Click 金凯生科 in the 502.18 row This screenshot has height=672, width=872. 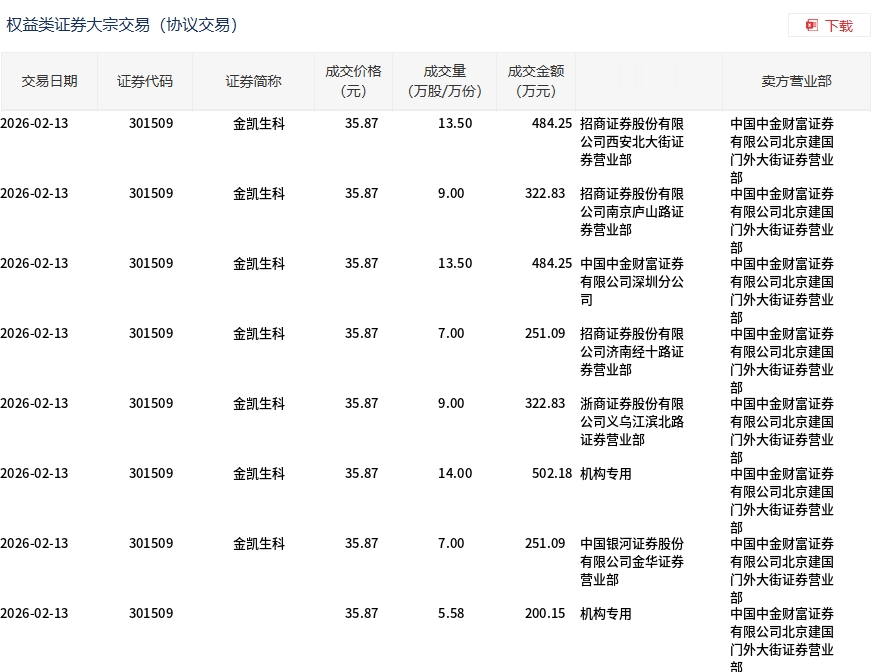click(x=259, y=473)
